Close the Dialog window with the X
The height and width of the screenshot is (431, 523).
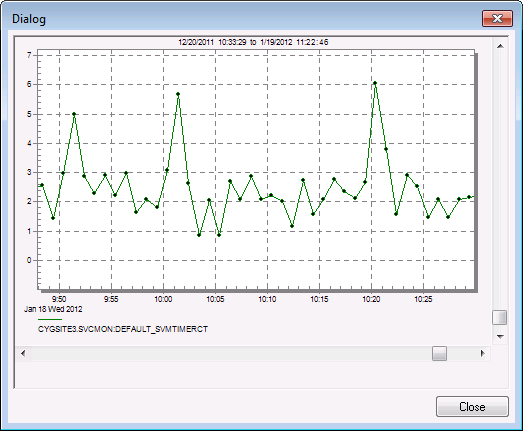(497, 18)
